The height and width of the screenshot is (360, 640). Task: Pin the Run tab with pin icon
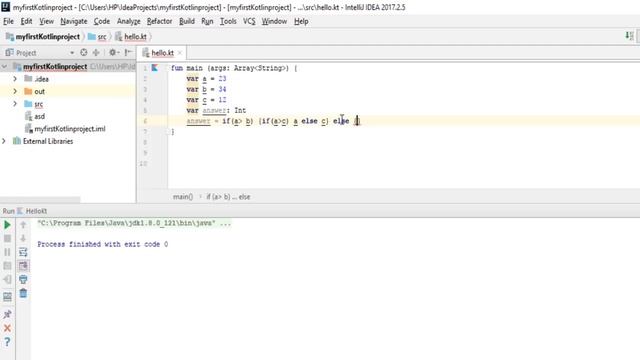coord(7,314)
